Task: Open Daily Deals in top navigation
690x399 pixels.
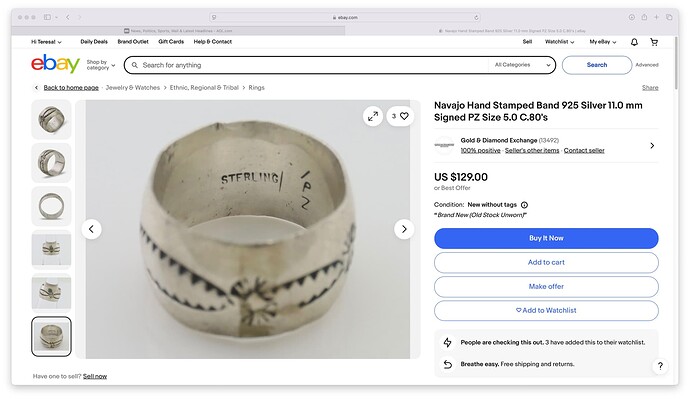Action: (94, 42)
